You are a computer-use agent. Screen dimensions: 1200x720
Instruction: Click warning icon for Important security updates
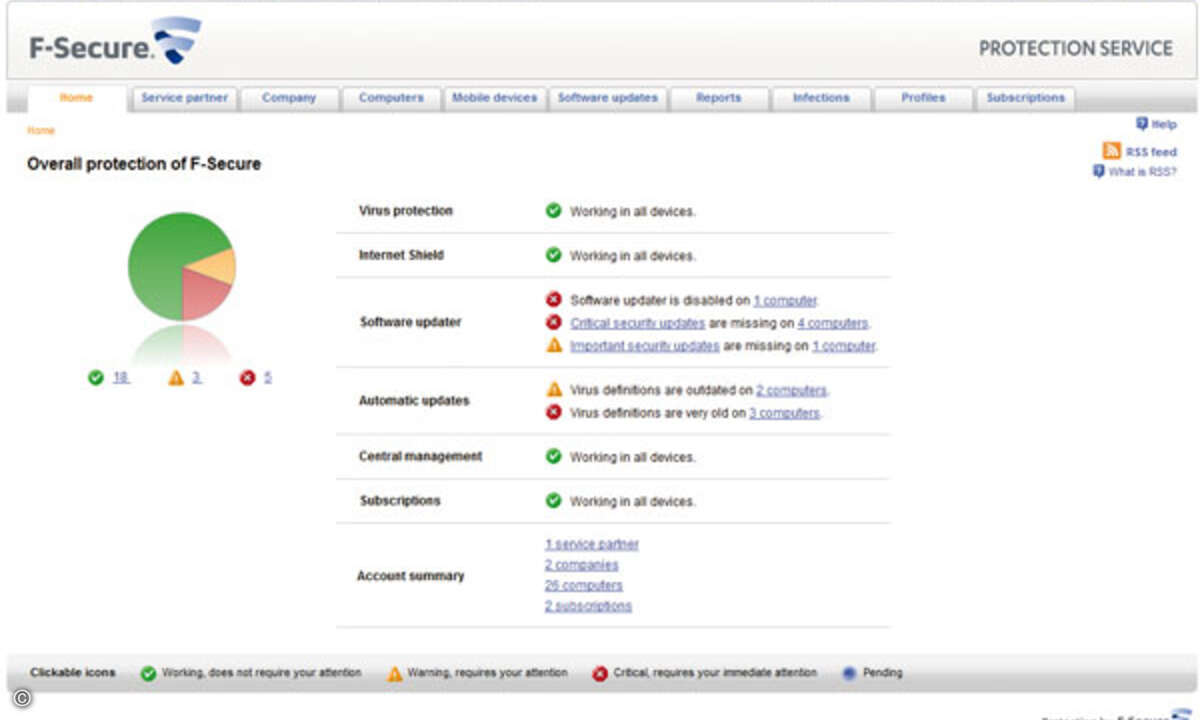(553, 345)
